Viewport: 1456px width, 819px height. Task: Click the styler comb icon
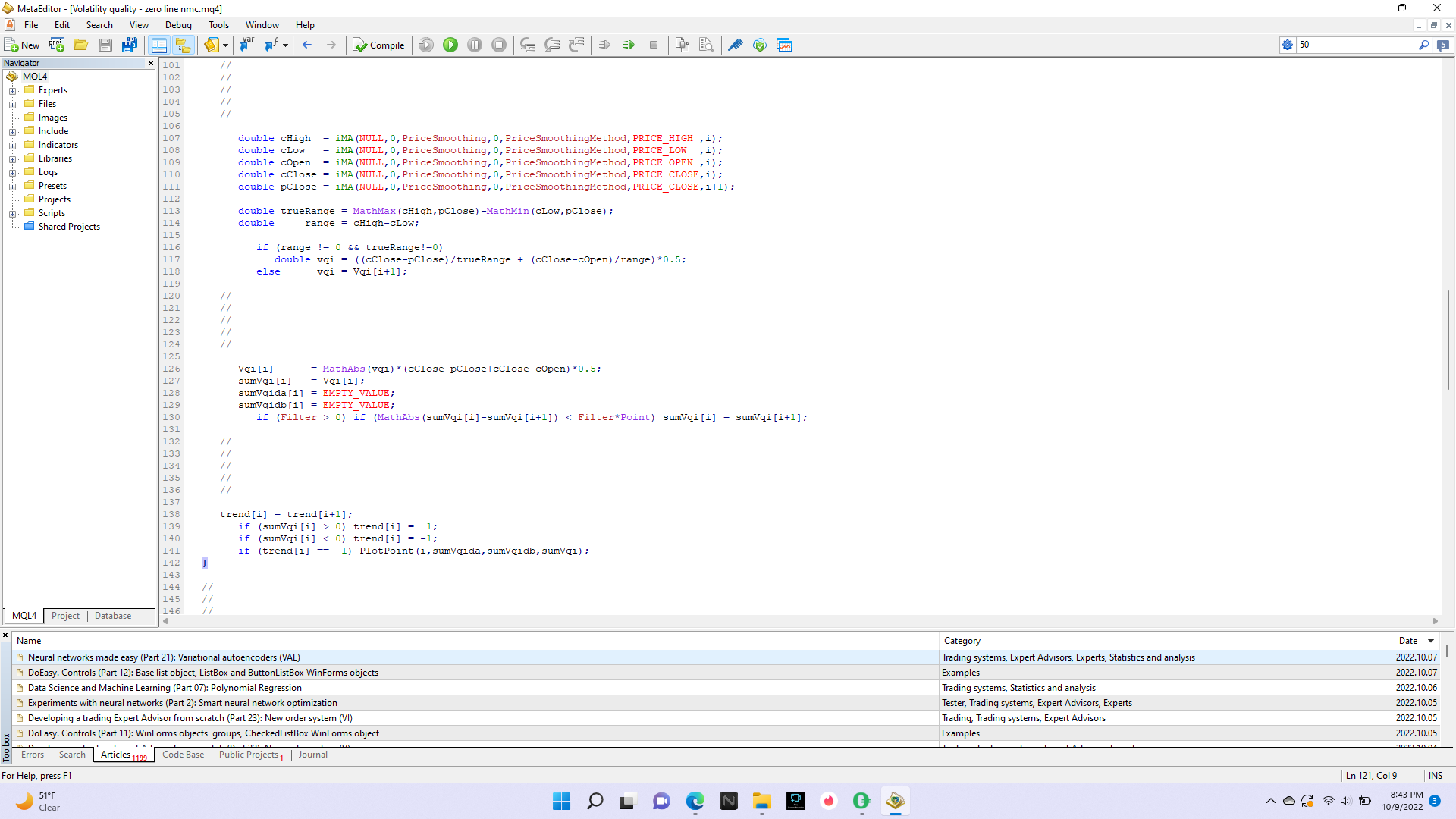click(735, 45)
